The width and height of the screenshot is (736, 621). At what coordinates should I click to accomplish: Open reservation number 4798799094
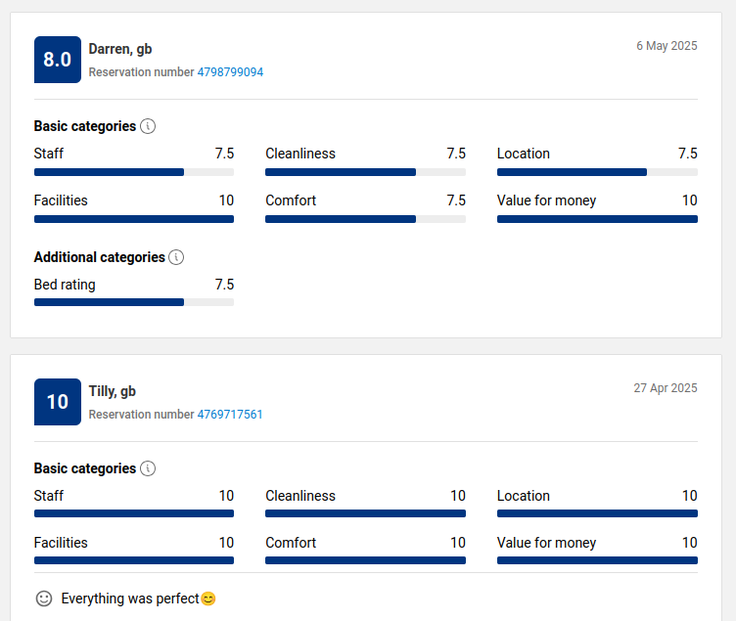tap(230, 72)
